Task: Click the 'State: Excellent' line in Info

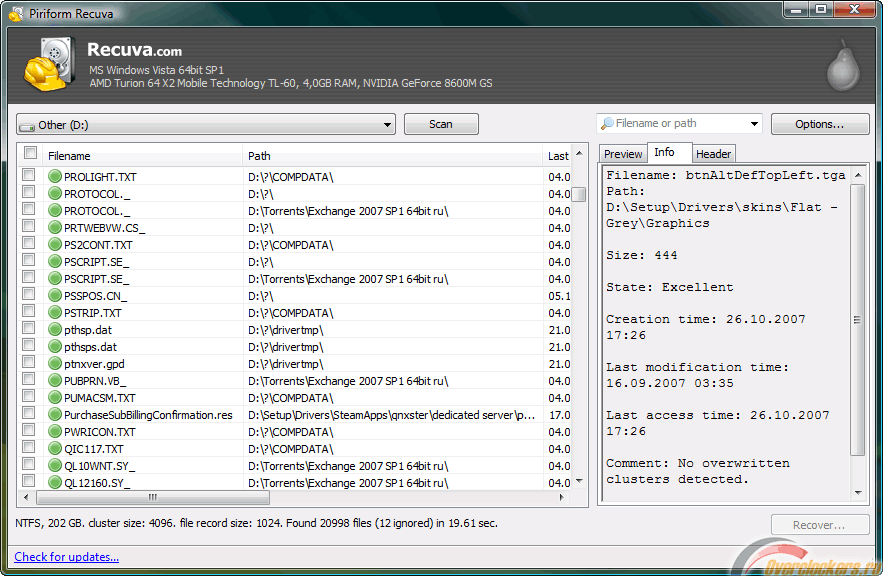Action: coord(670,287)
